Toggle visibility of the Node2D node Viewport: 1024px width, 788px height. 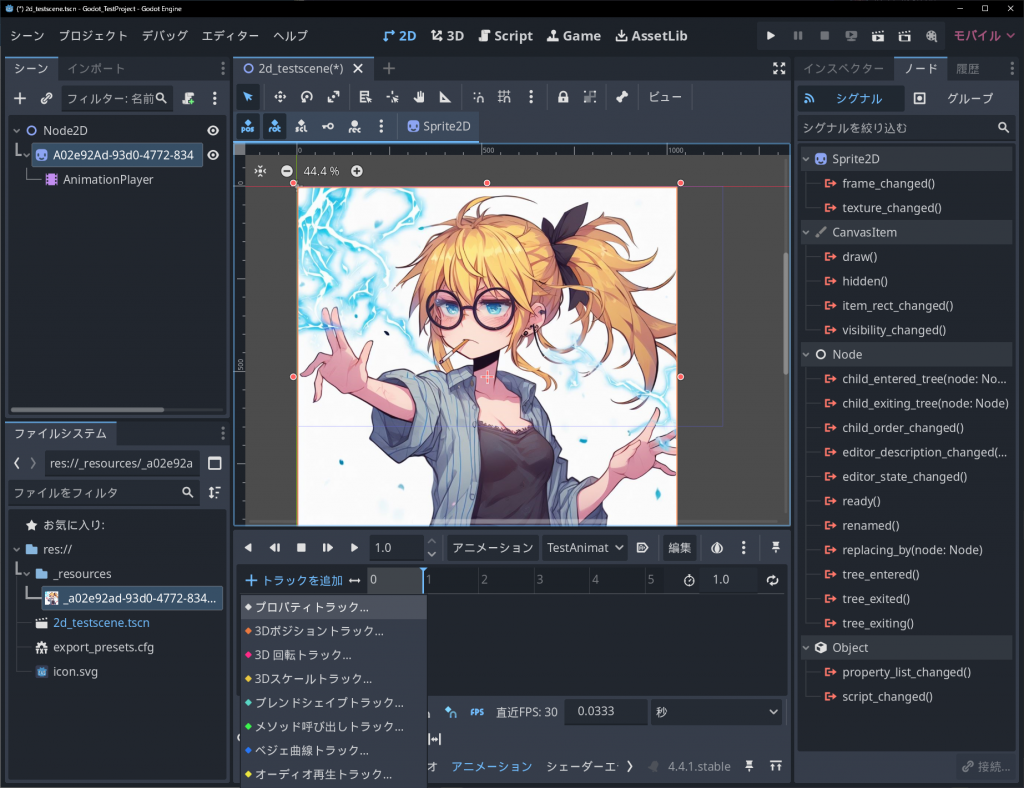pyautogui.click(x=213, y=130)
